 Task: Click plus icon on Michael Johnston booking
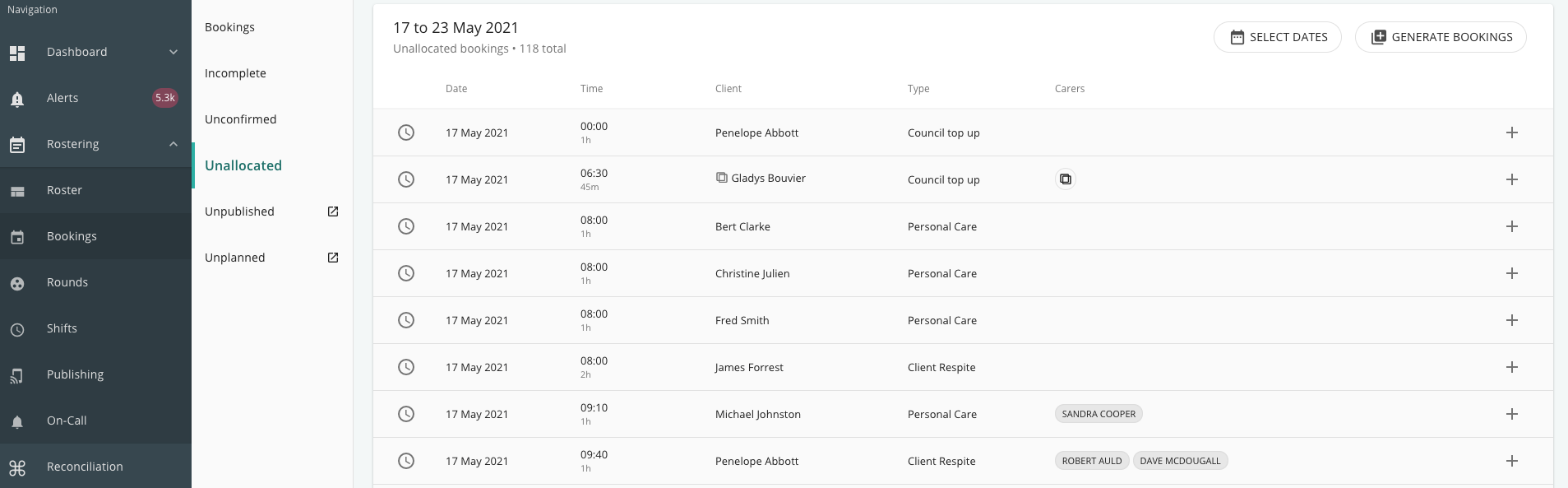(x=1511, y=414)
